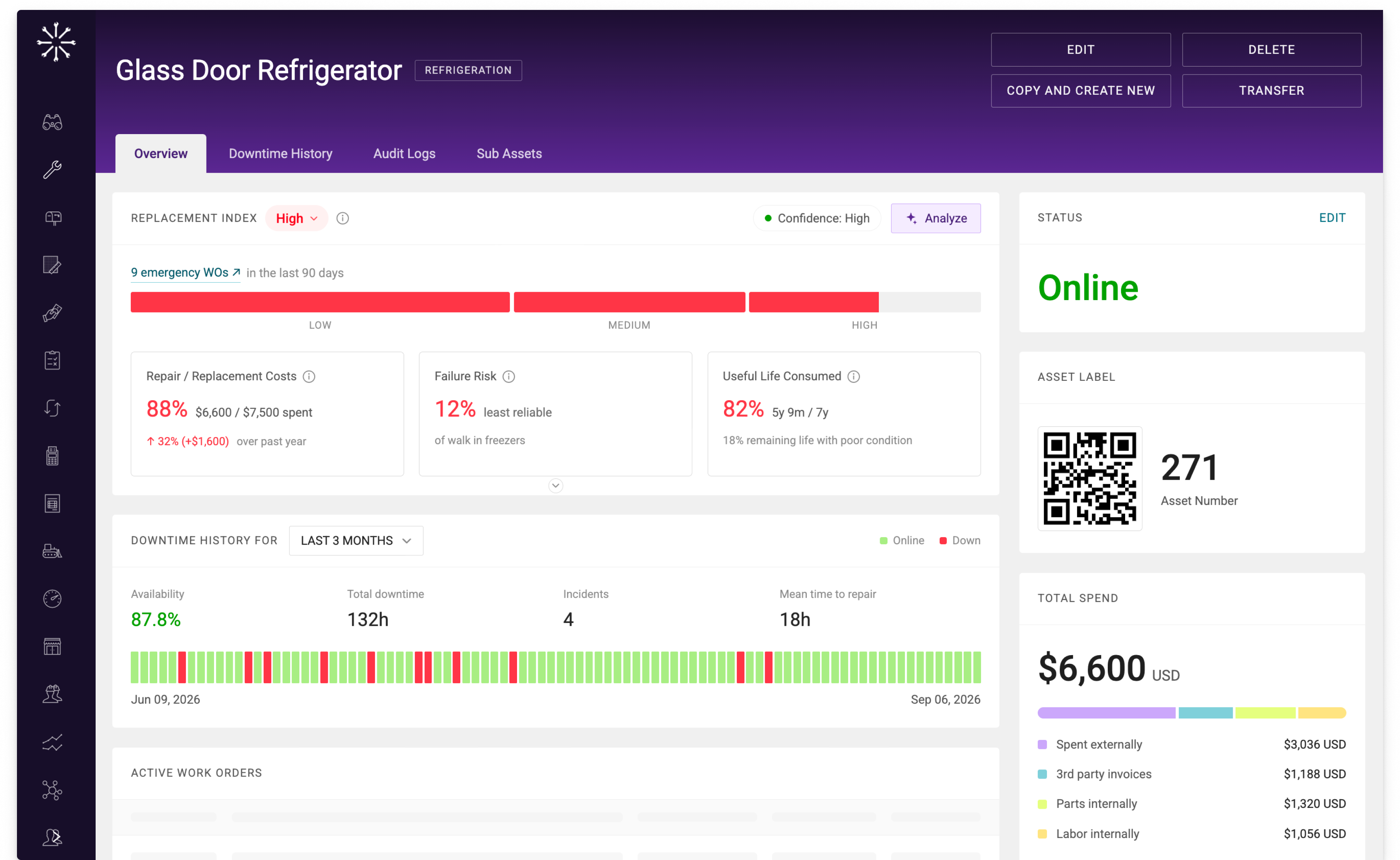
Task: Click the purple Spent externally spend bar segment
Action: coord(1107,713)
